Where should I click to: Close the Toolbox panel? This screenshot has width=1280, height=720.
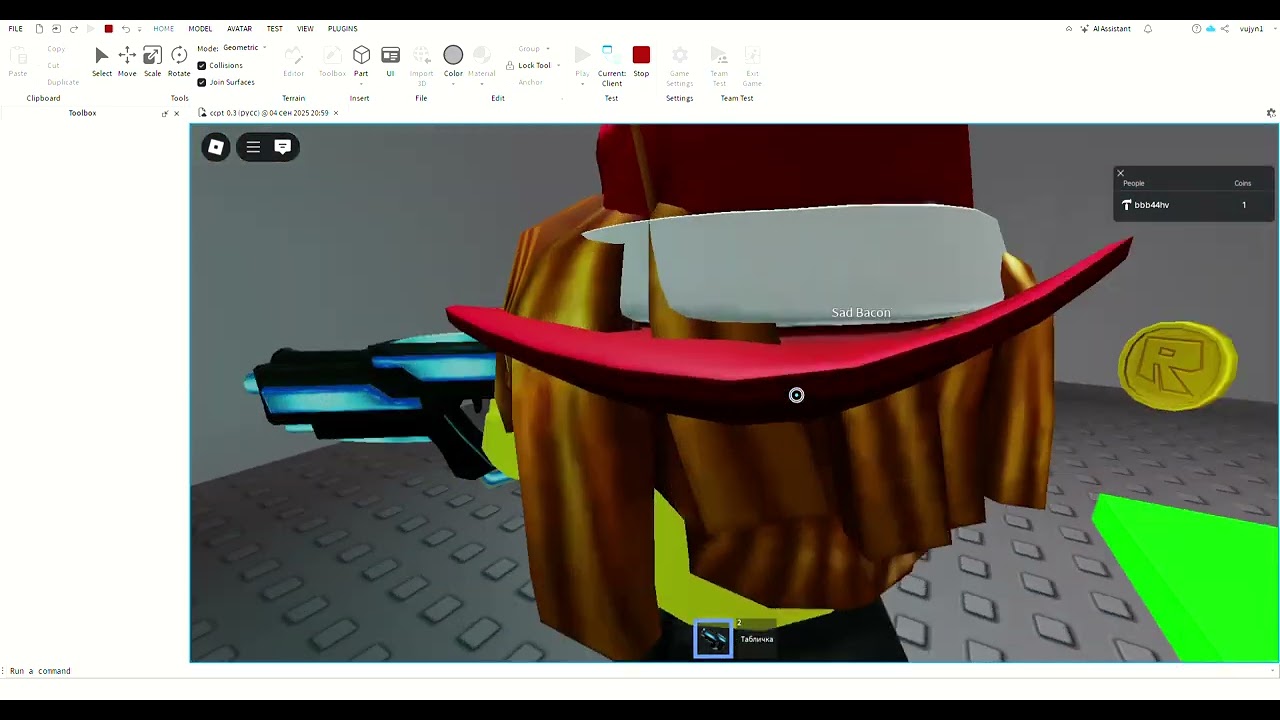click(177, 113)
